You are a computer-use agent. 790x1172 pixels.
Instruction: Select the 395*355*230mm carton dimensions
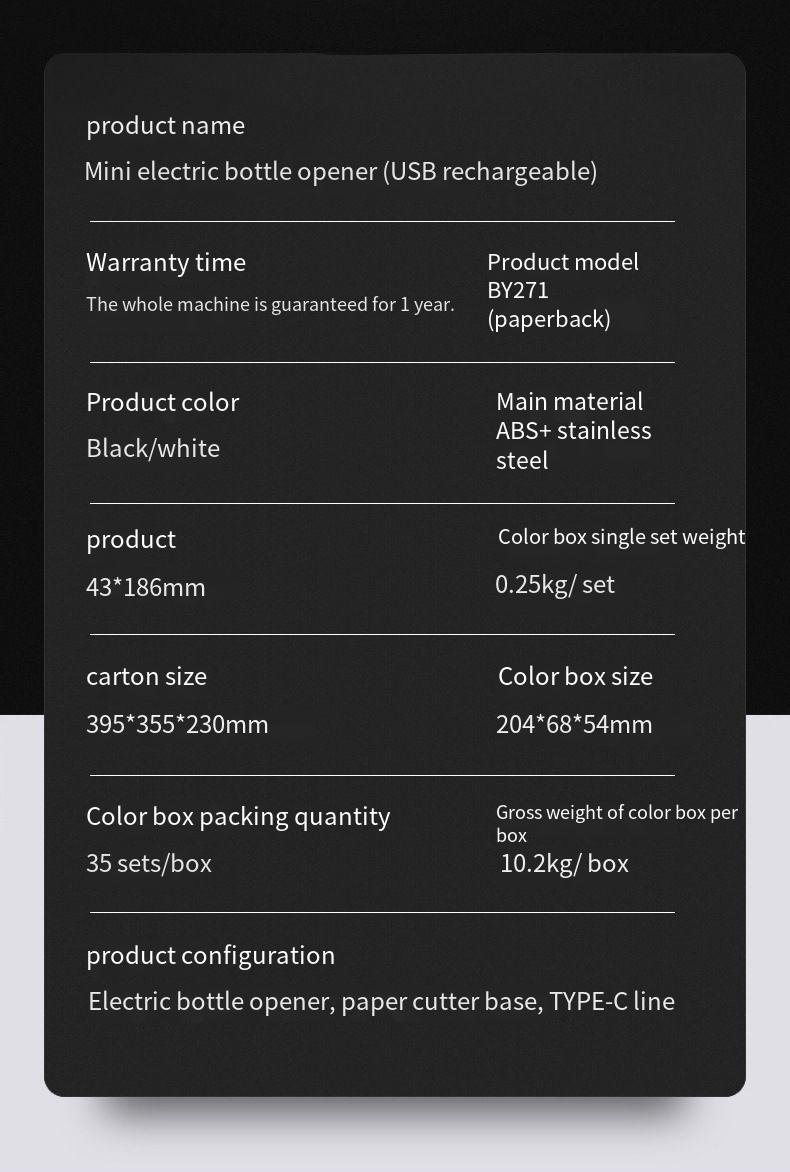[x=177, y=724]
